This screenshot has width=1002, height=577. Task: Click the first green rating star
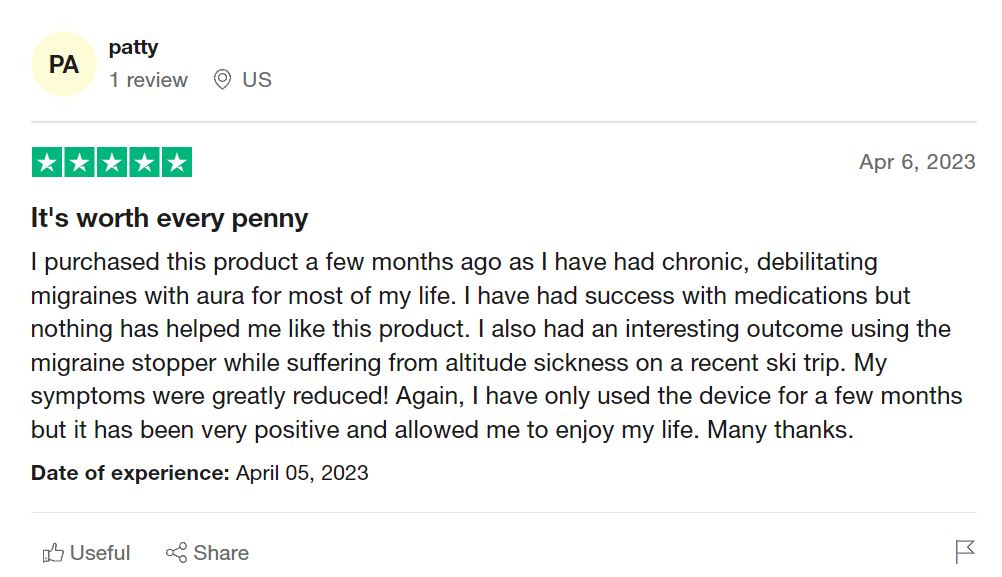[x=47, y=163]
